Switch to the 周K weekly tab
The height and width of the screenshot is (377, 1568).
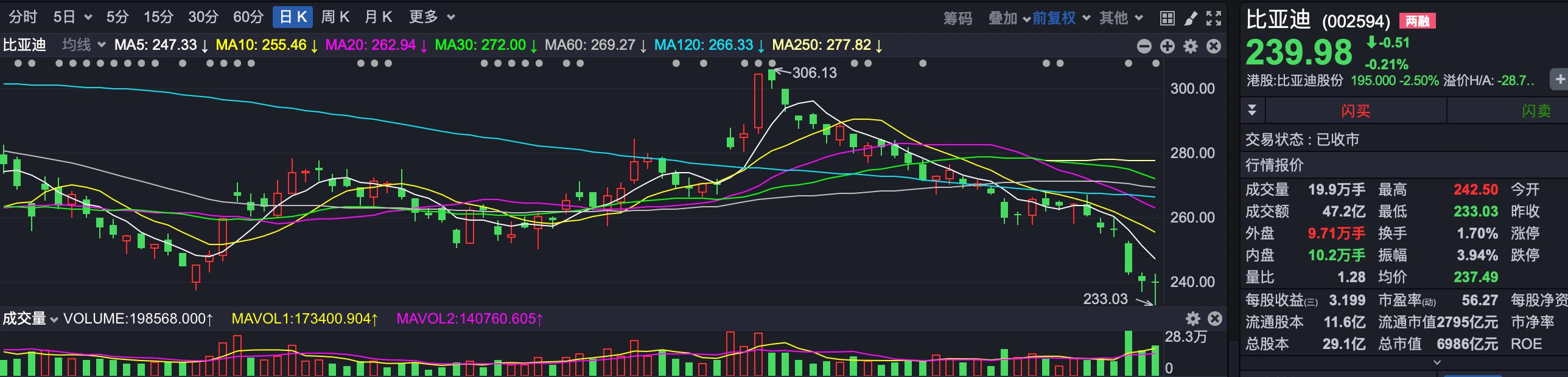335,17
